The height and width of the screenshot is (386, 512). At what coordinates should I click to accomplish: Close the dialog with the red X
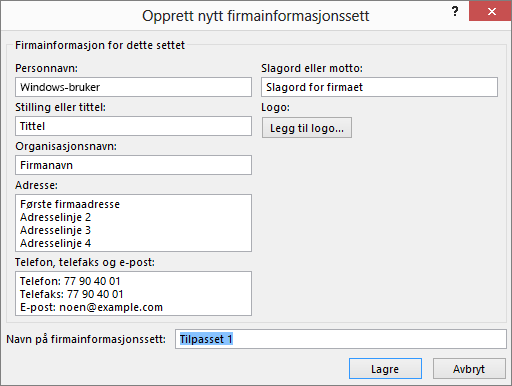pyautogui.click(x=490, y=11)
